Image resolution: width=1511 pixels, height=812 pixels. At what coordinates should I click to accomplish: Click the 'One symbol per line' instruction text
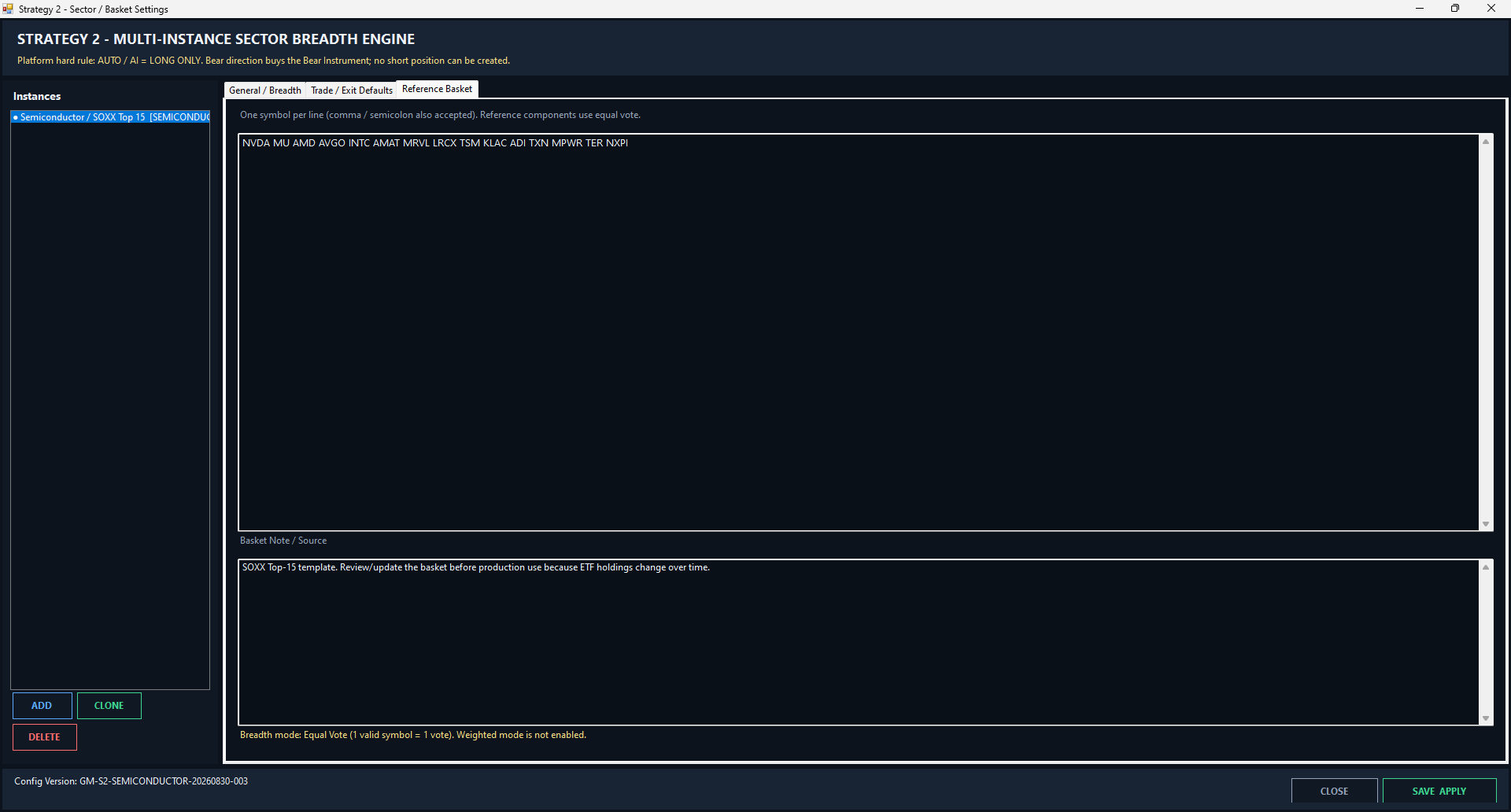[440, 115]
